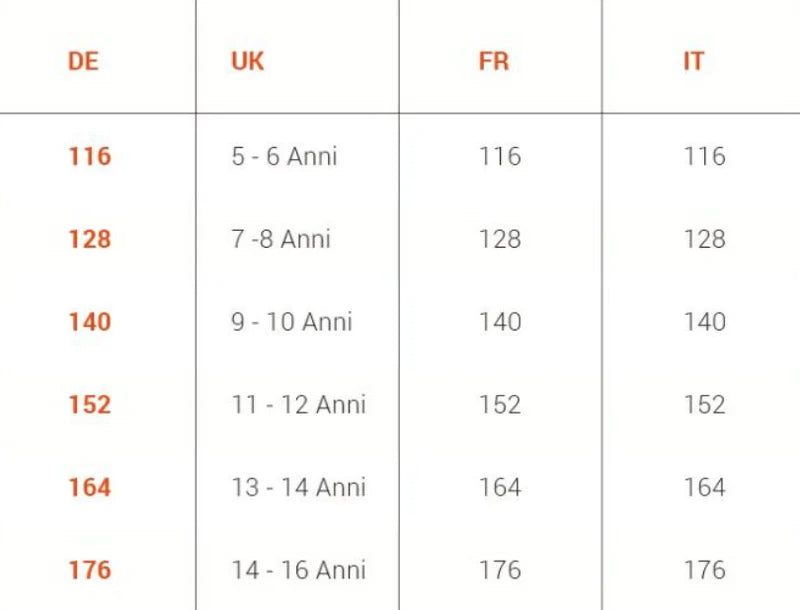Click the DE column header

pos(83,61)
